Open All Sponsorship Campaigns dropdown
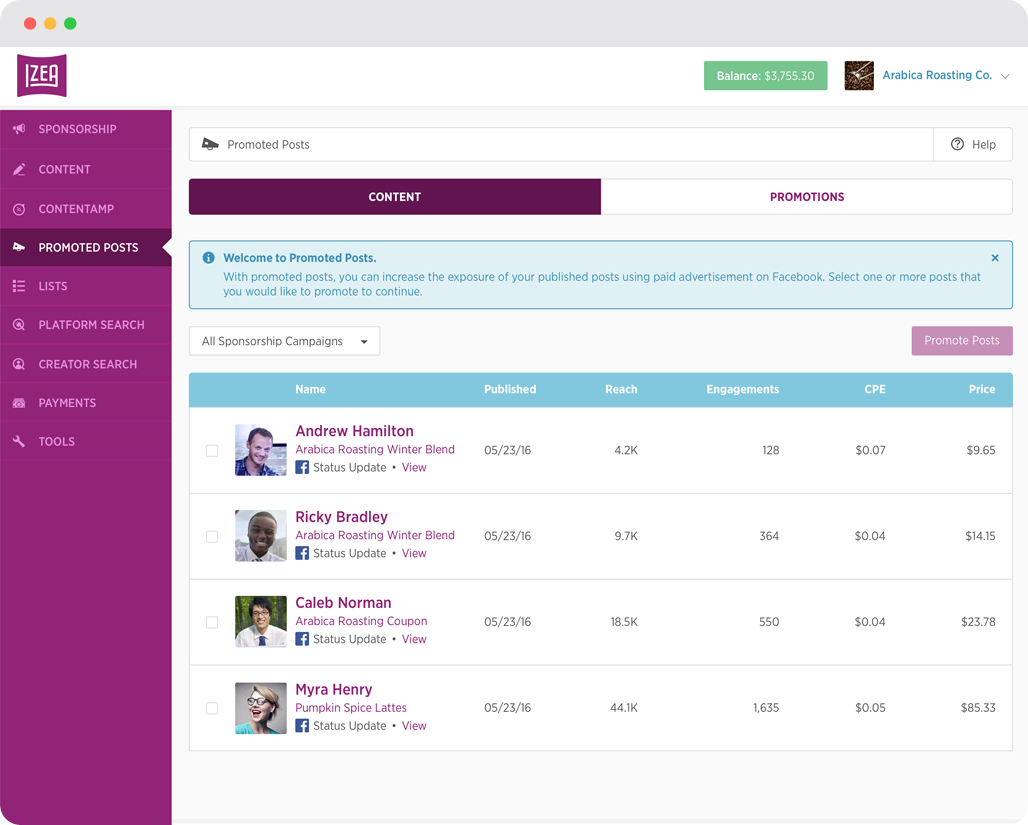Viewport: 1028px width, 825px height. (x=284, y=341)
